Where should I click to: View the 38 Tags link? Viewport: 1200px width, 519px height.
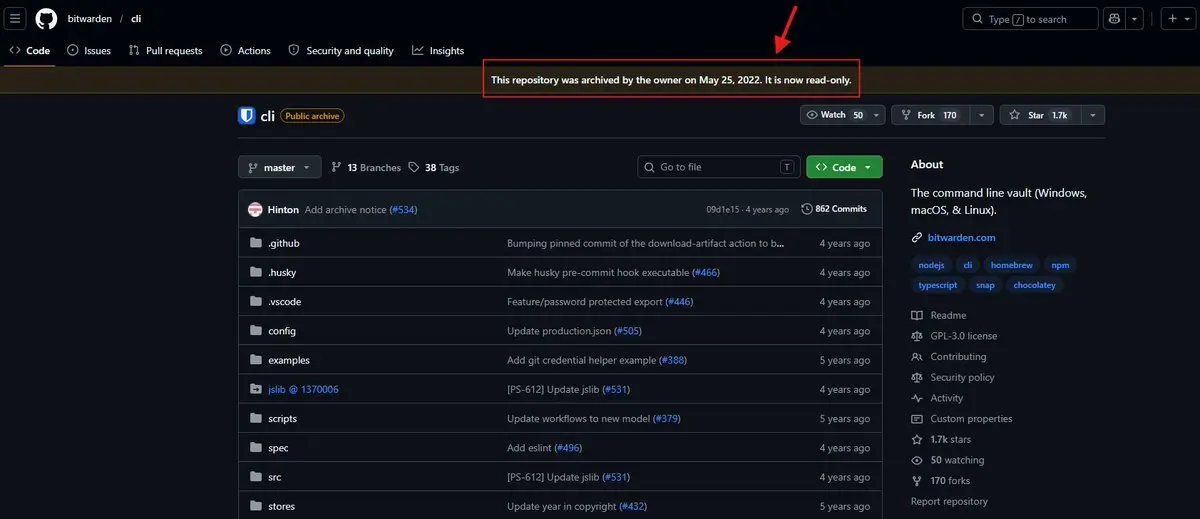click(x=435, y=167)
